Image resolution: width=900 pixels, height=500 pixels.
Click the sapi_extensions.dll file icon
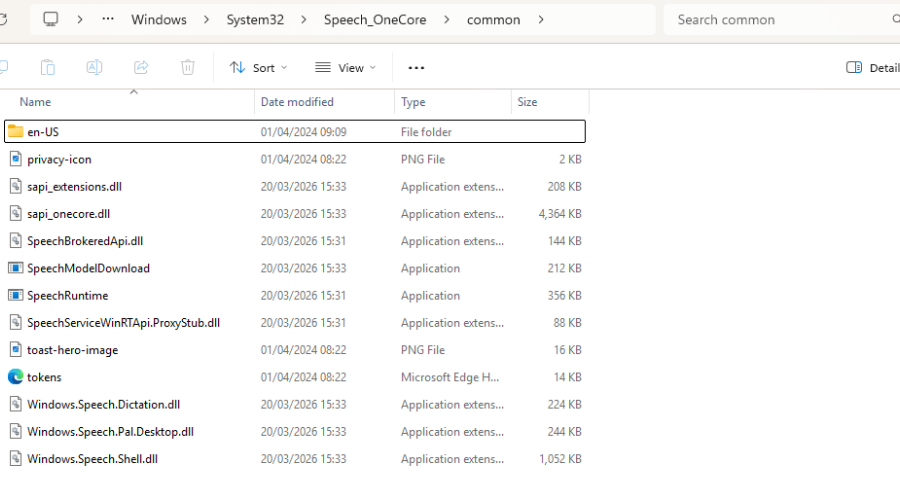15,187
